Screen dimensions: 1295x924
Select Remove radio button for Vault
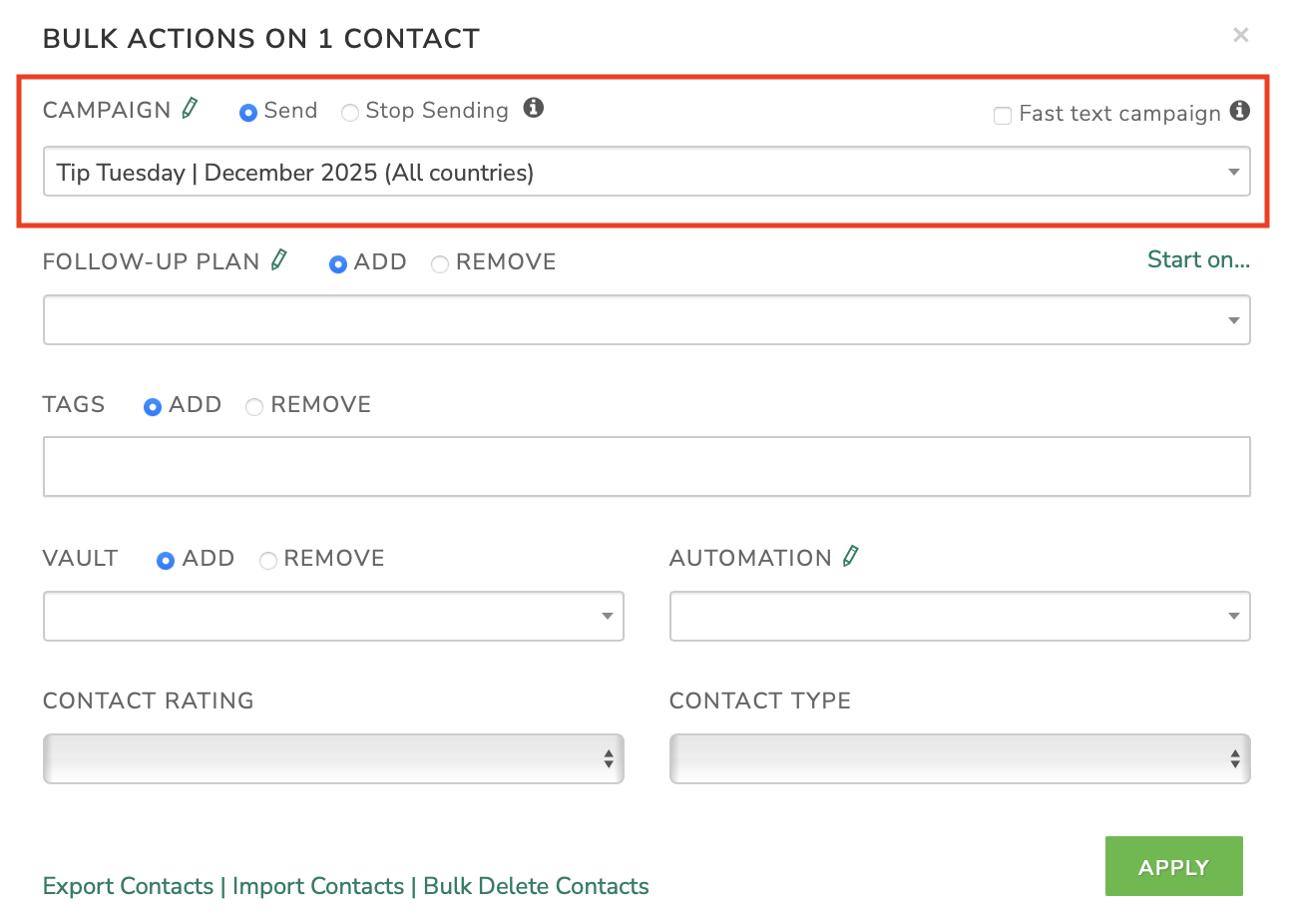tap(268, 561)
